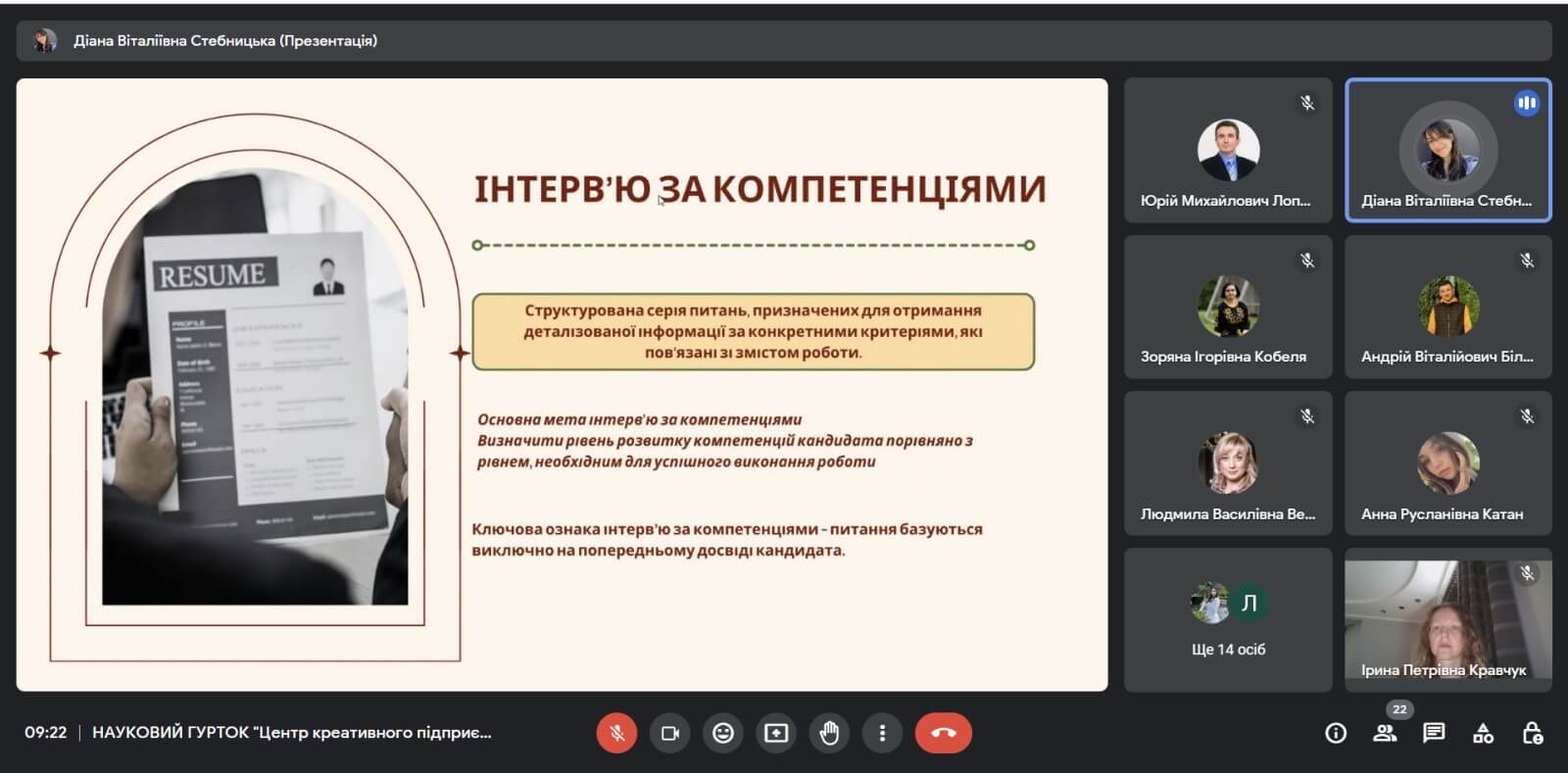
Task: Select Юрій Михайлович participant tile
Action: point(1228,150)
